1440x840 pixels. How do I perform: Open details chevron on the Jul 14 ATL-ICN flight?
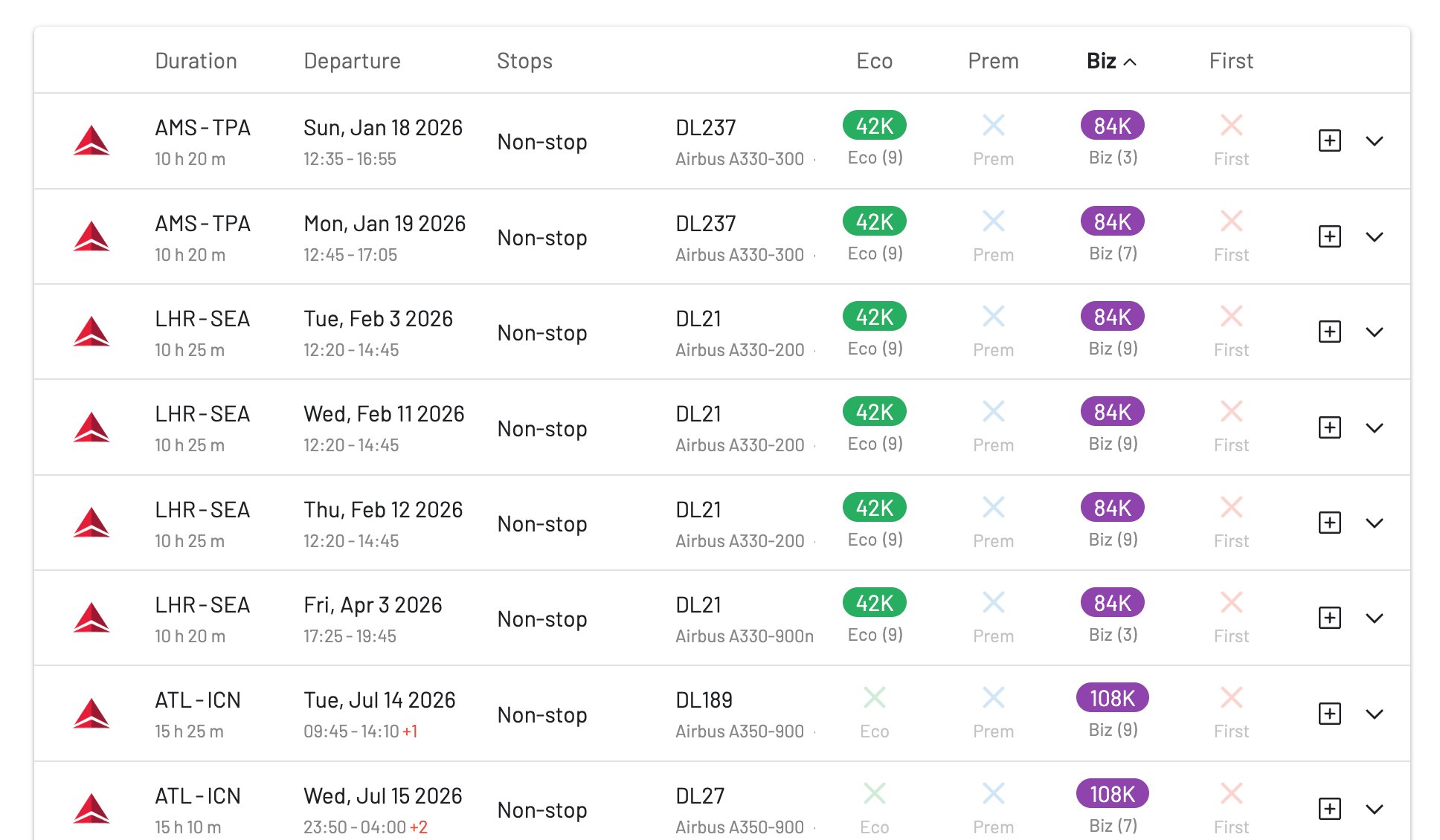[1375, 714]
